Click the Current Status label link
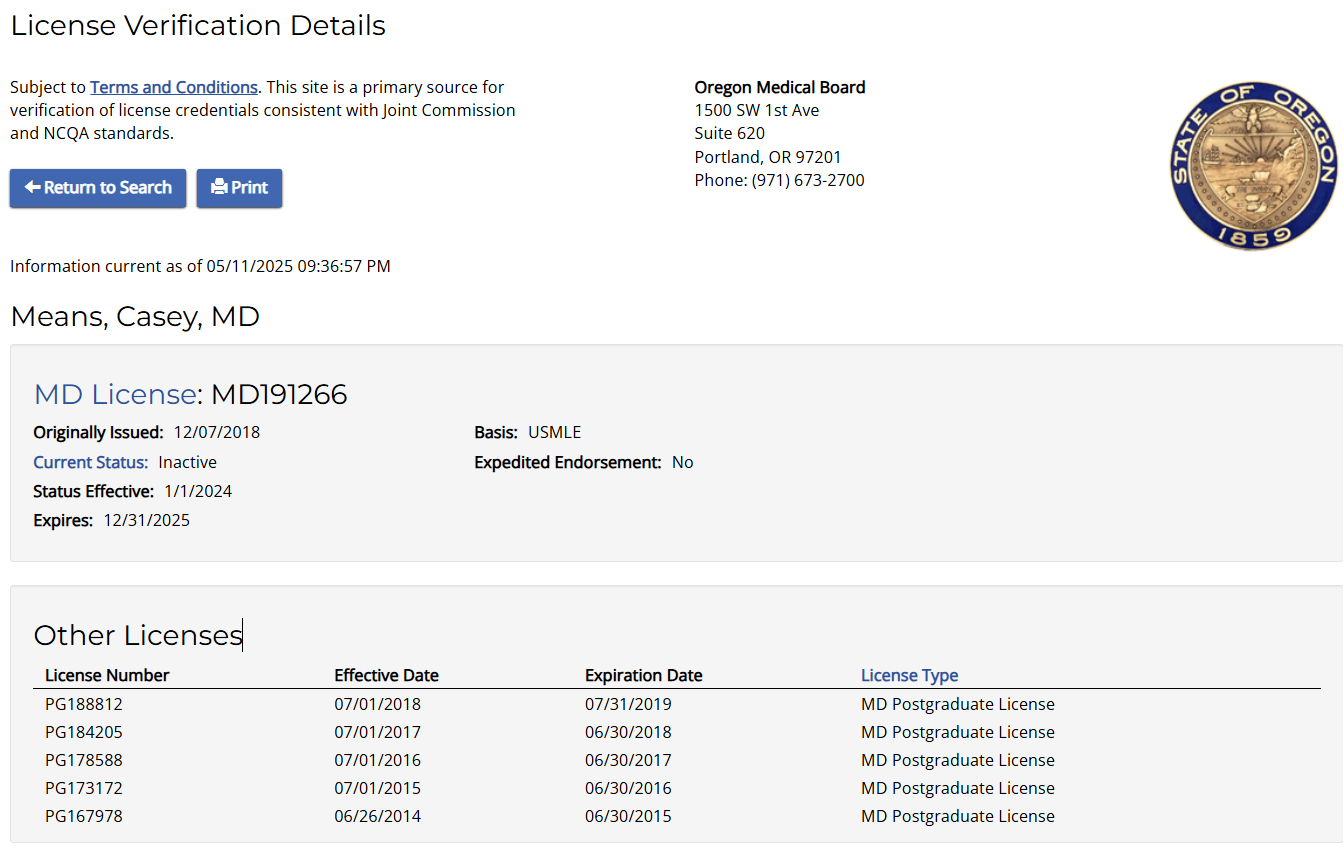 [91, 462]
